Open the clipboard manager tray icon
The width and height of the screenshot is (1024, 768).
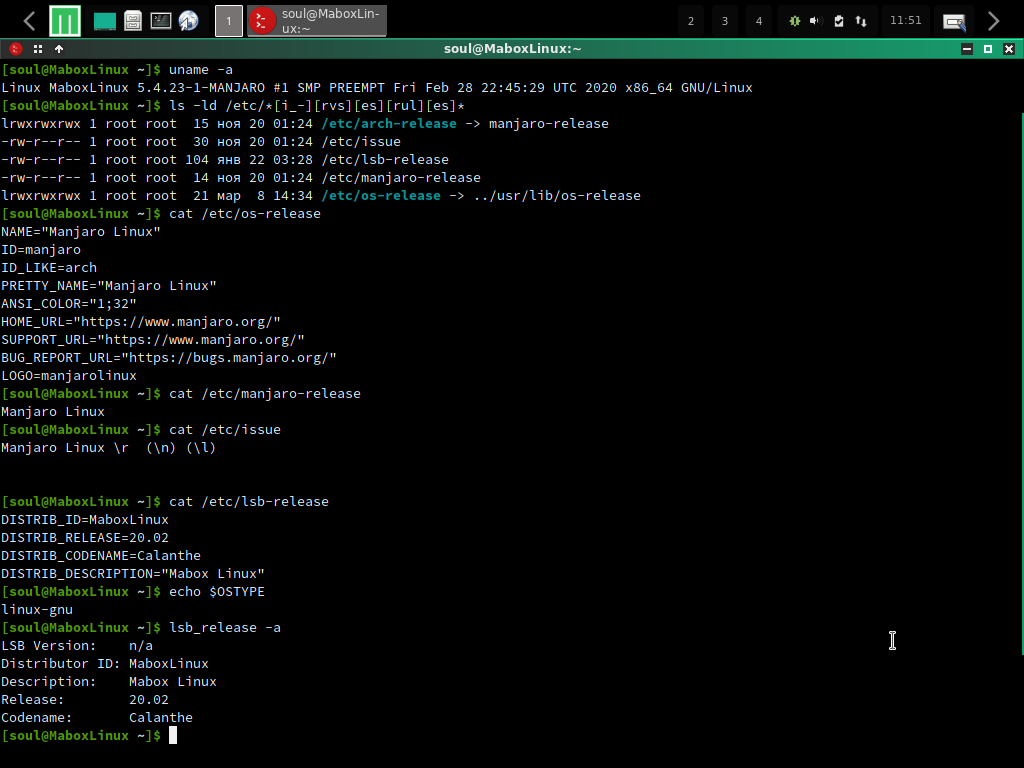839,21
